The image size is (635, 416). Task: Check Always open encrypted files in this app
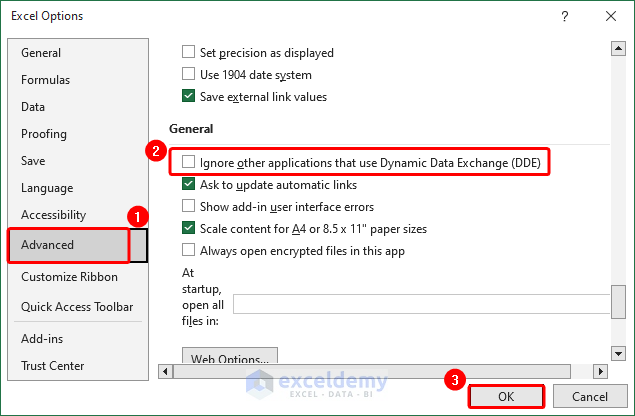point(188,250)
